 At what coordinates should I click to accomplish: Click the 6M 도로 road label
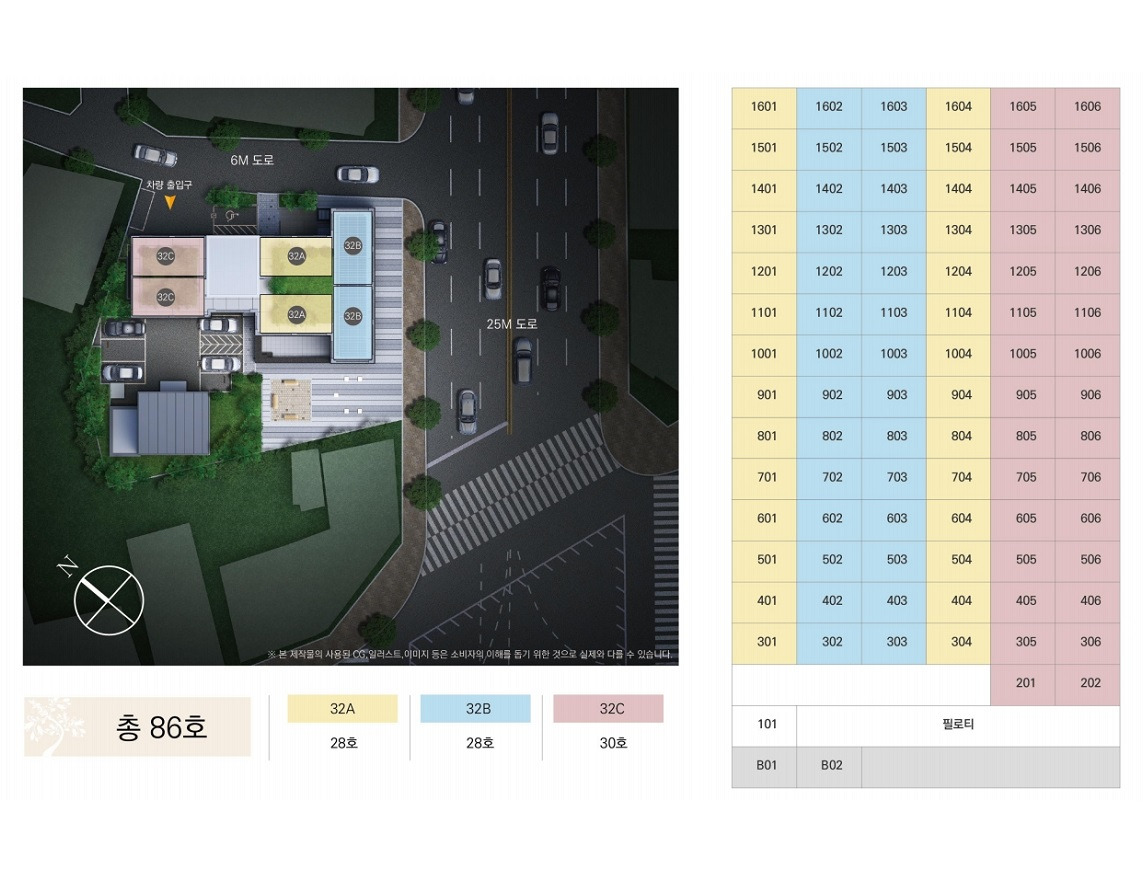252,160
